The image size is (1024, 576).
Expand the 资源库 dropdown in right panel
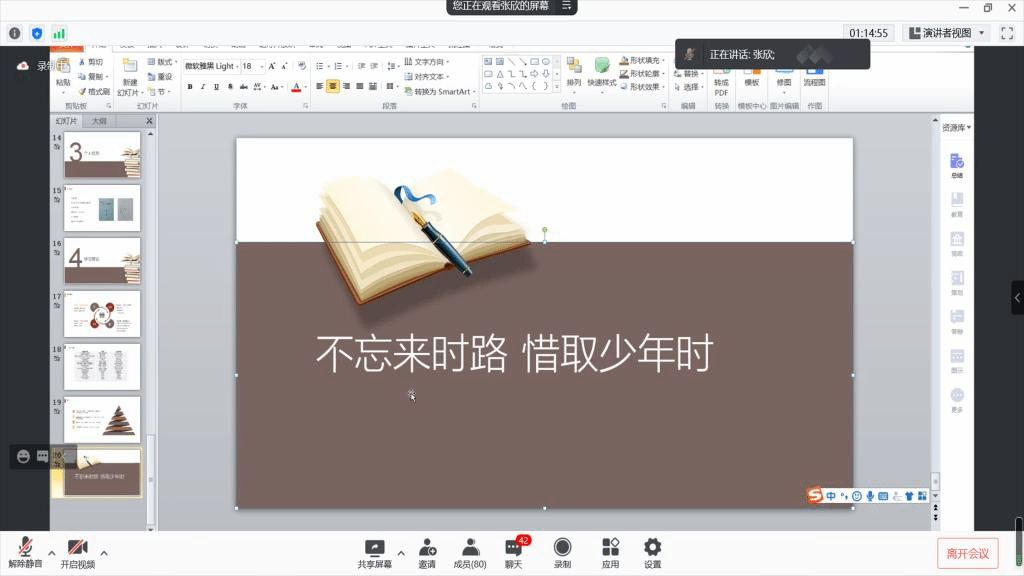point(956,128)
